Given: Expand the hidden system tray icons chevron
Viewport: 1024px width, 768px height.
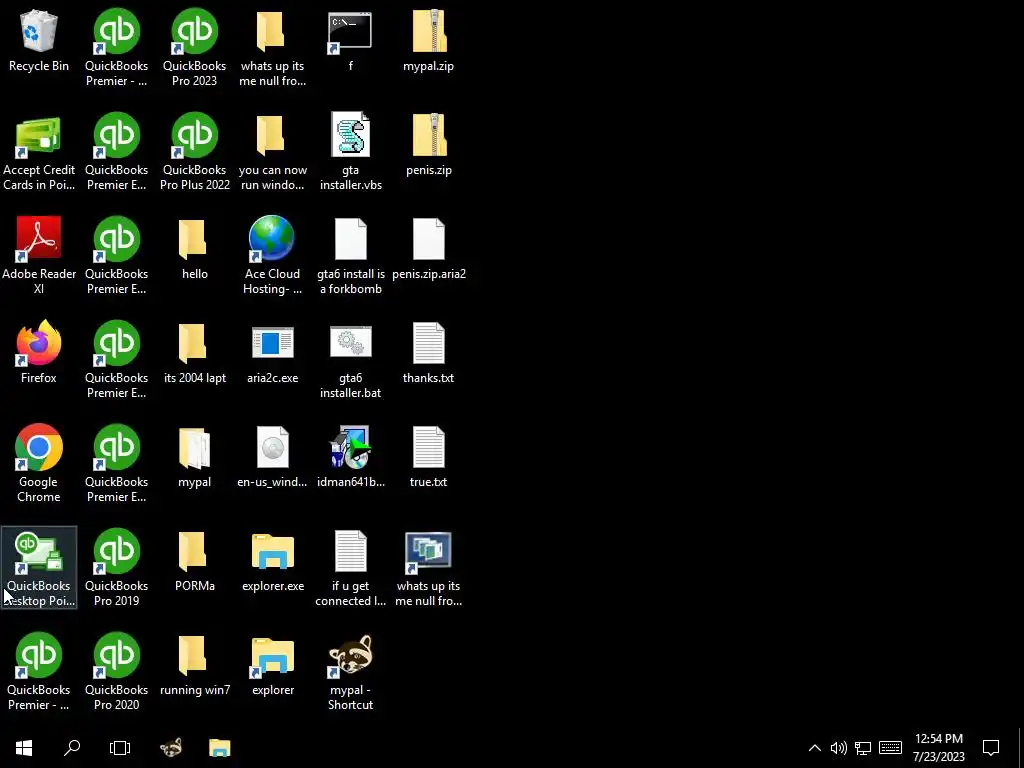Looking at the screenshot, I should click(x=814, y=748).
